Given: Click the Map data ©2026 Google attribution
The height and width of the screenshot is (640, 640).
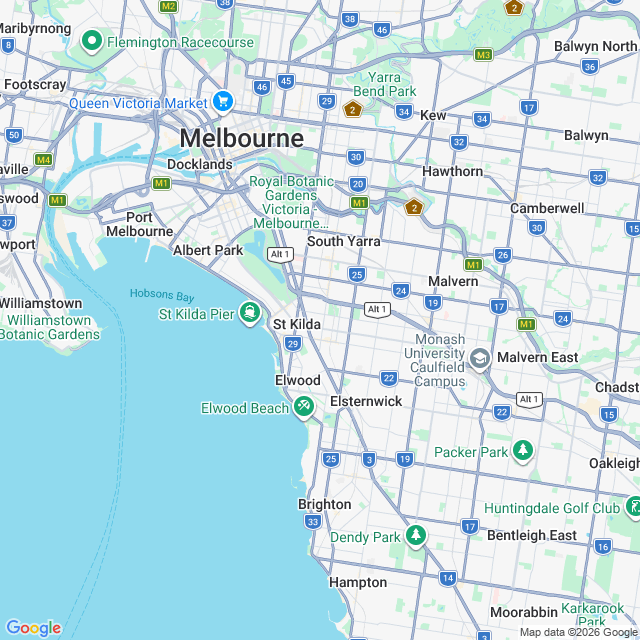Looking at the screenshot, I should coord(579,633).
